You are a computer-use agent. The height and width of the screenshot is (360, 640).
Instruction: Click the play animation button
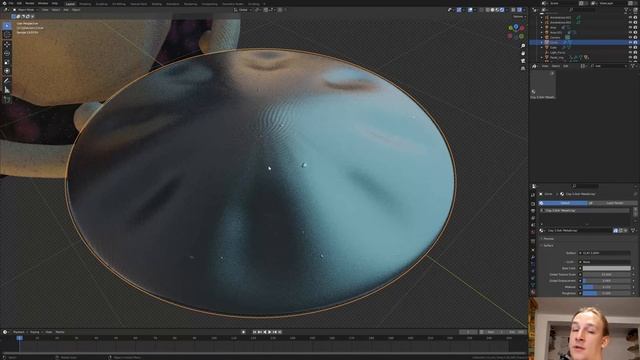(x=270, y=332)
